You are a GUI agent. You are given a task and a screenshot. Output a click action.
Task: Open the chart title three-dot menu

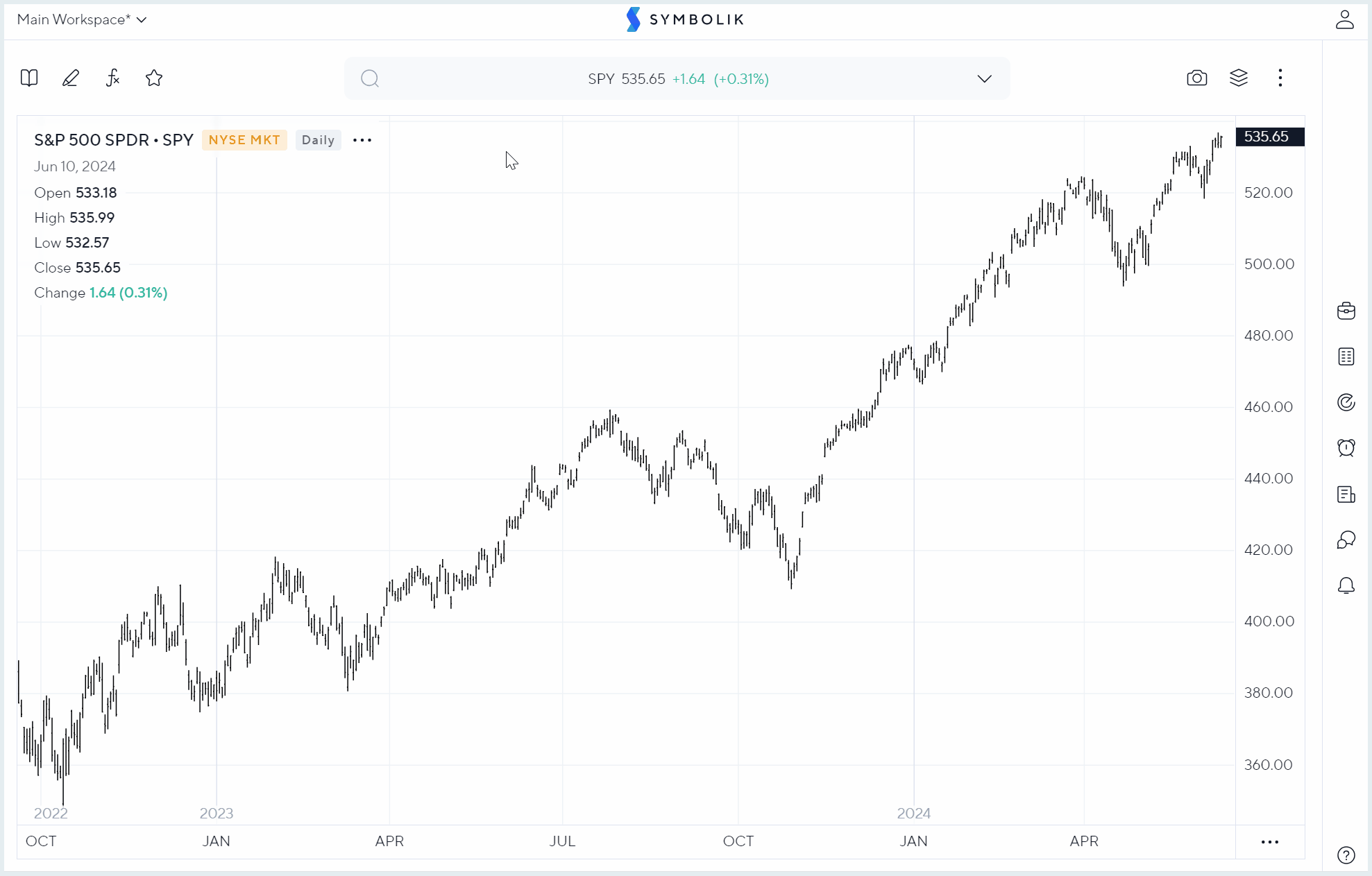[x=362, y=140]
